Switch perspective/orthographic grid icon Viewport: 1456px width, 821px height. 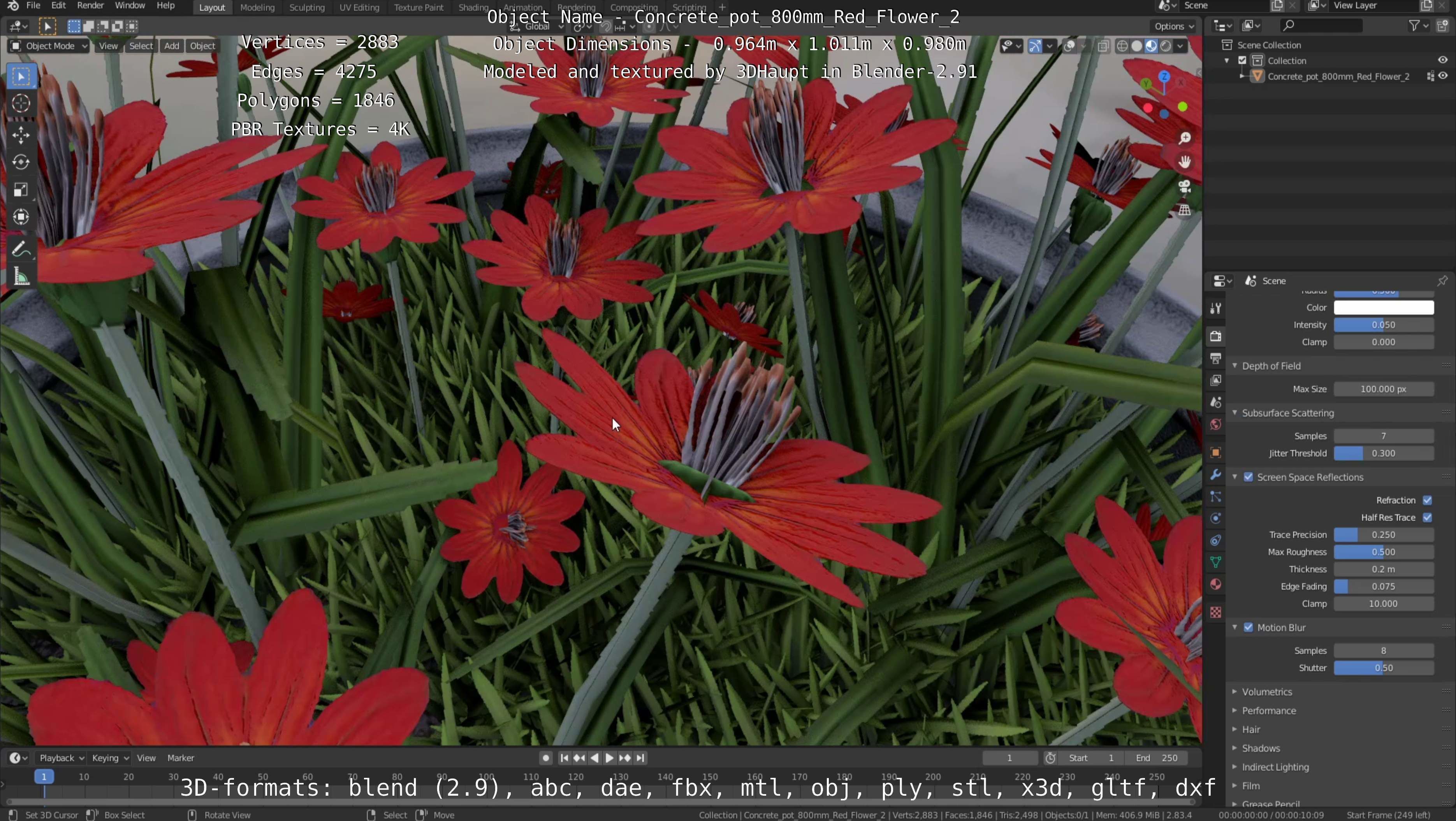[x=1185, y=210]
